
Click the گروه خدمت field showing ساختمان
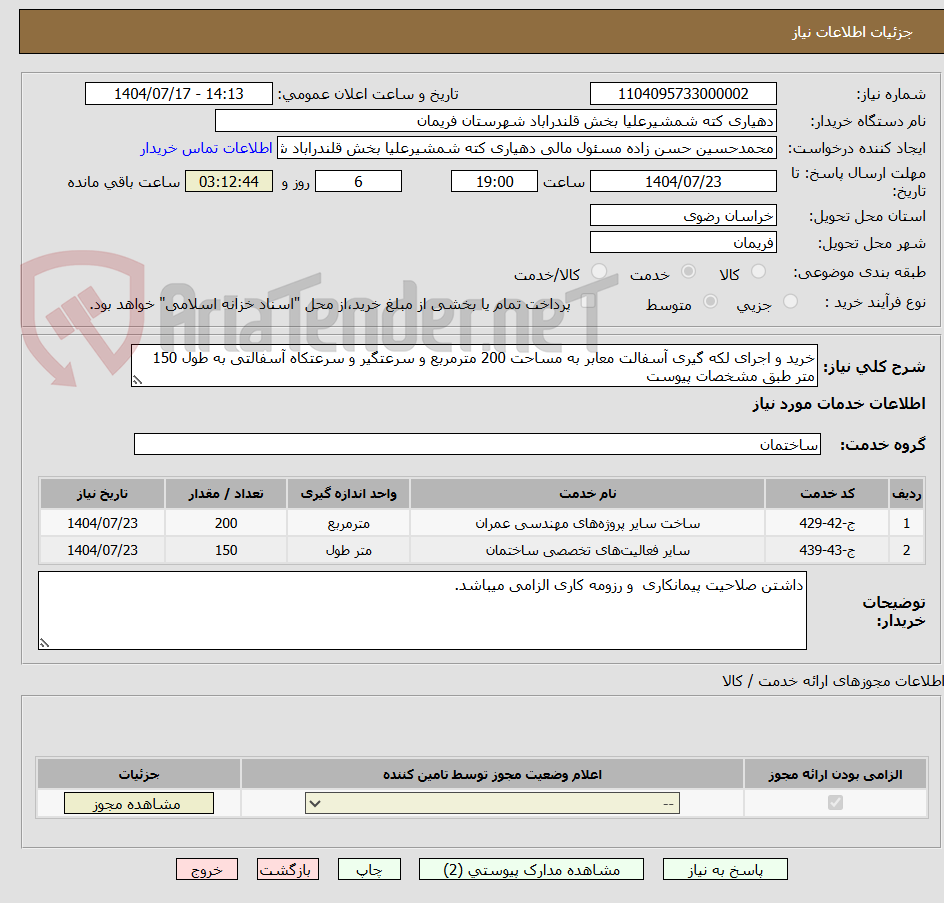click(477, 444)
